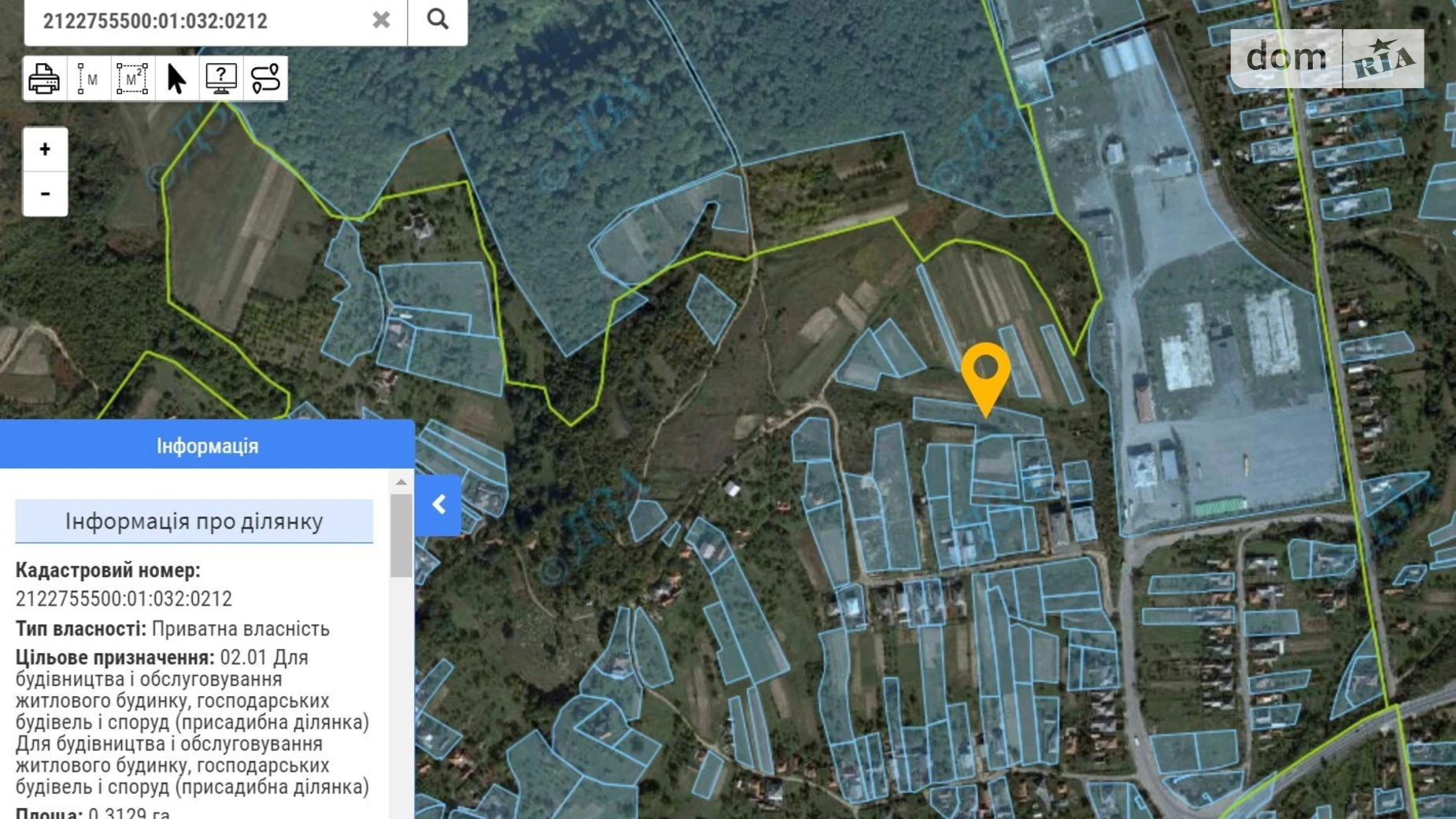The image size is (1456, 819).
Task: Click the cadastral number value text
Action: click(124, 599)
